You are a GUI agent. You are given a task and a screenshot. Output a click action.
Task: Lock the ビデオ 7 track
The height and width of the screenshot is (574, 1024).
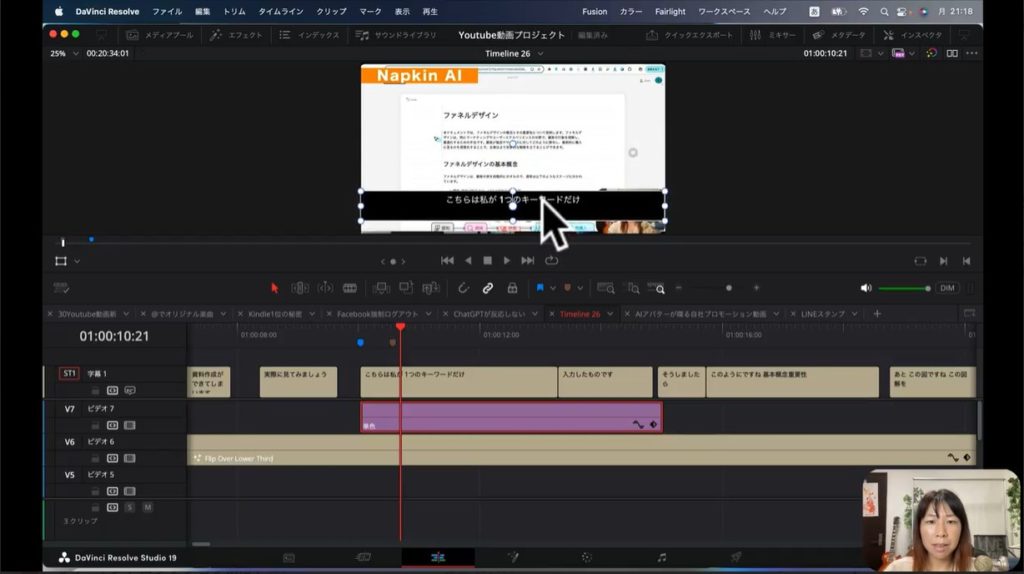[x=96, y=425]
